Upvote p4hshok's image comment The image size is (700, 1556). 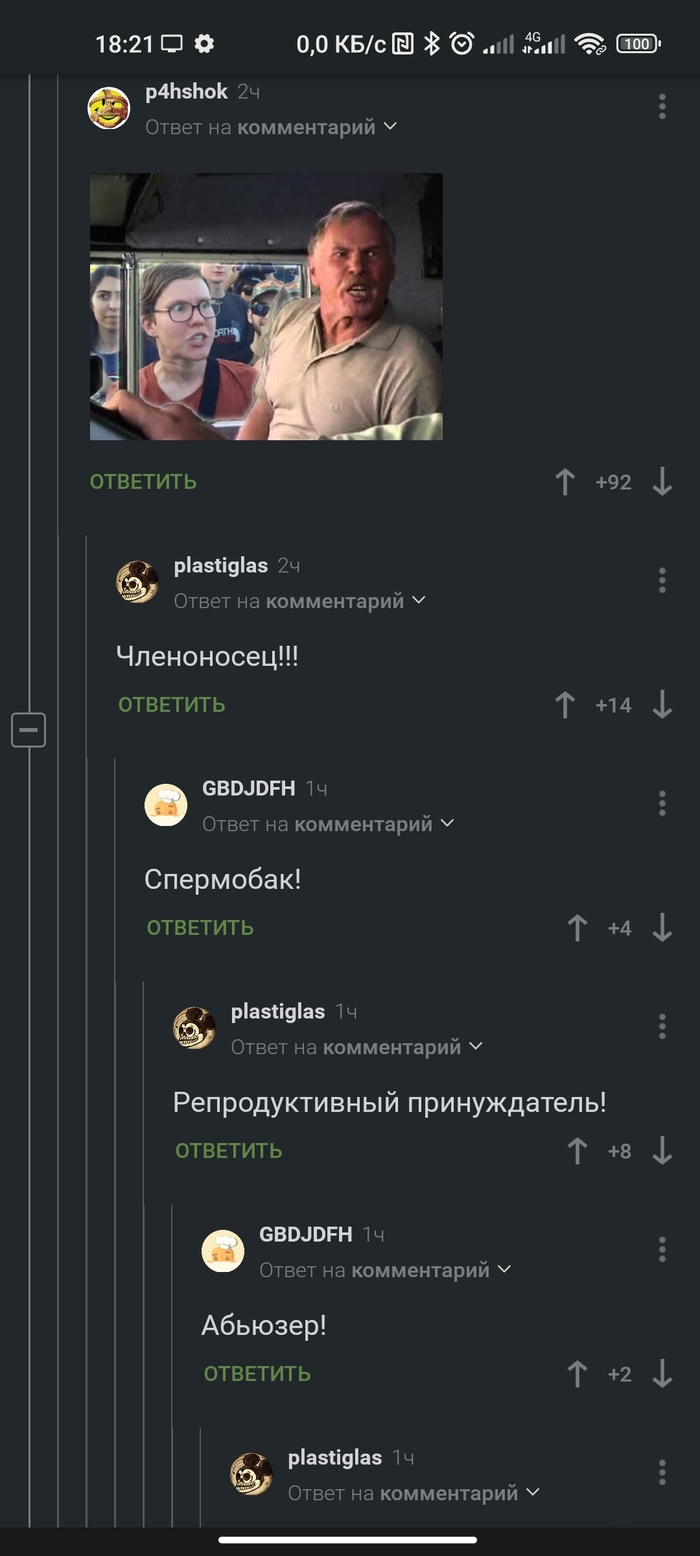click(x=565, y=482)
